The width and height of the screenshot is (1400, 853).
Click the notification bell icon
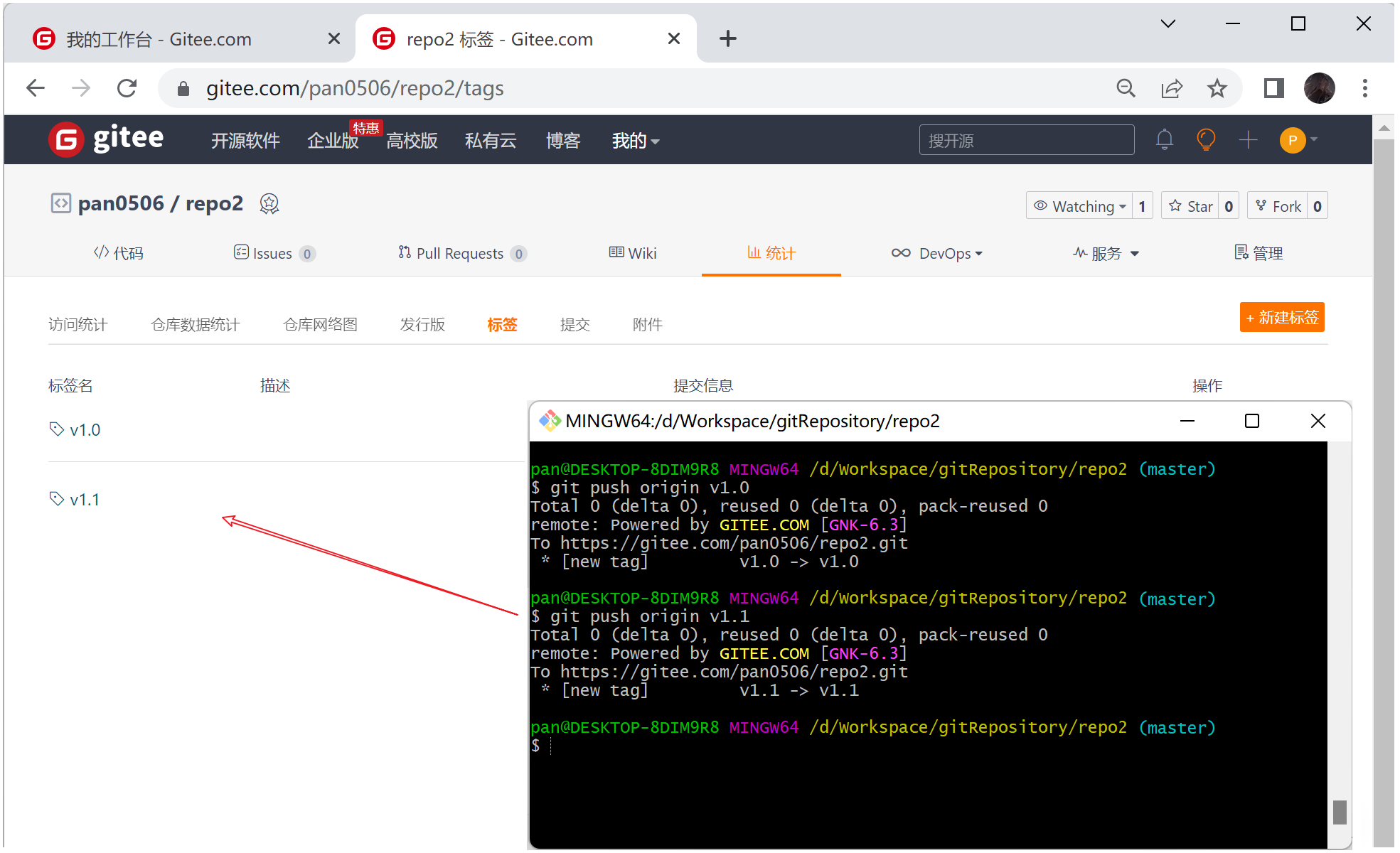coord(1164,139)
